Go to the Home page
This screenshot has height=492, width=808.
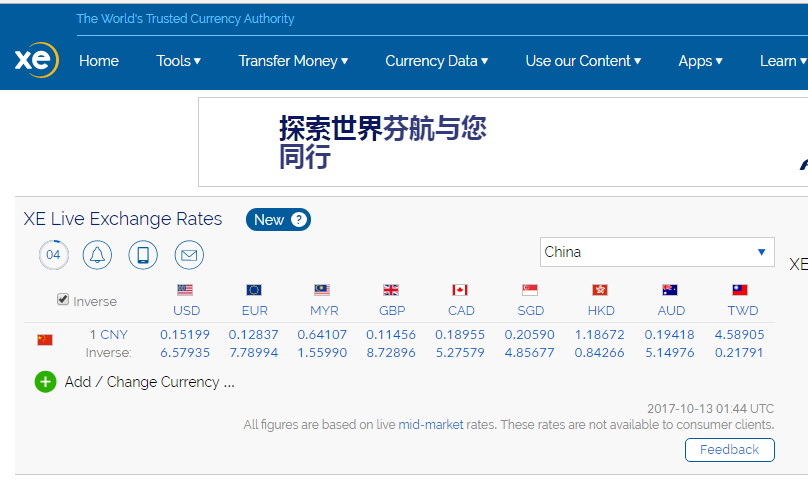[x=99, y=61]
